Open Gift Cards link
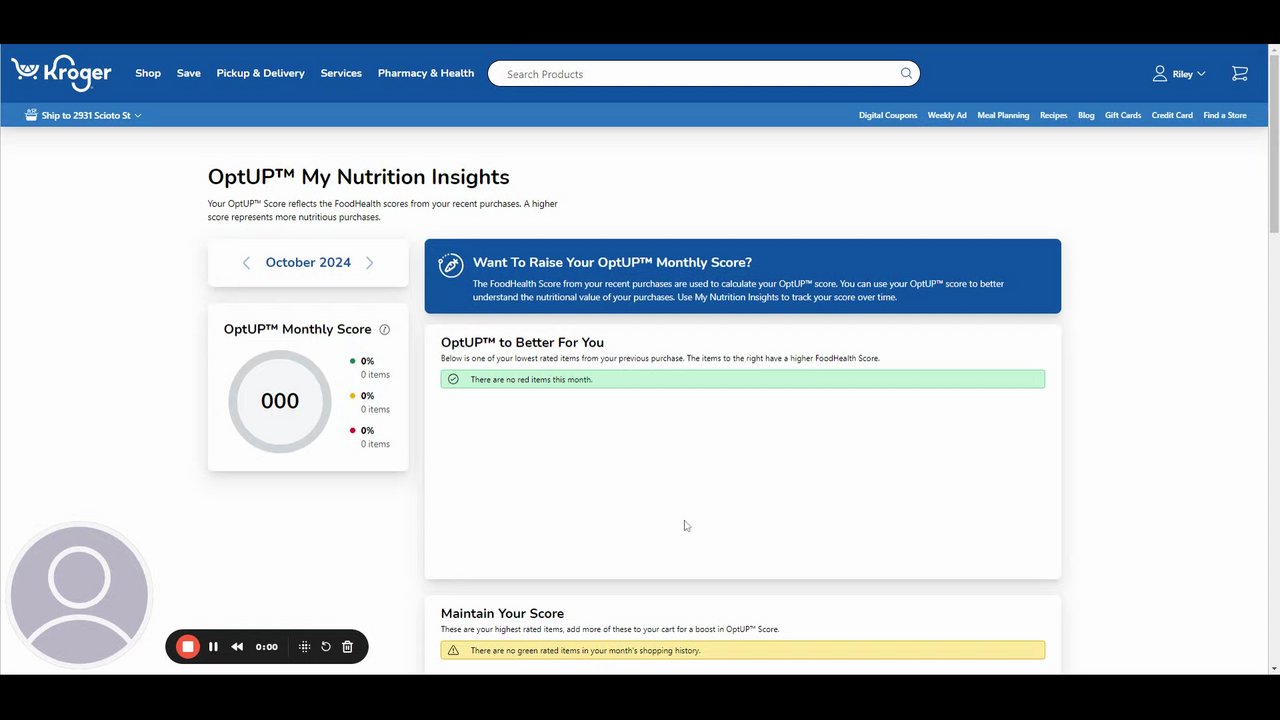 coord(1123,115)
